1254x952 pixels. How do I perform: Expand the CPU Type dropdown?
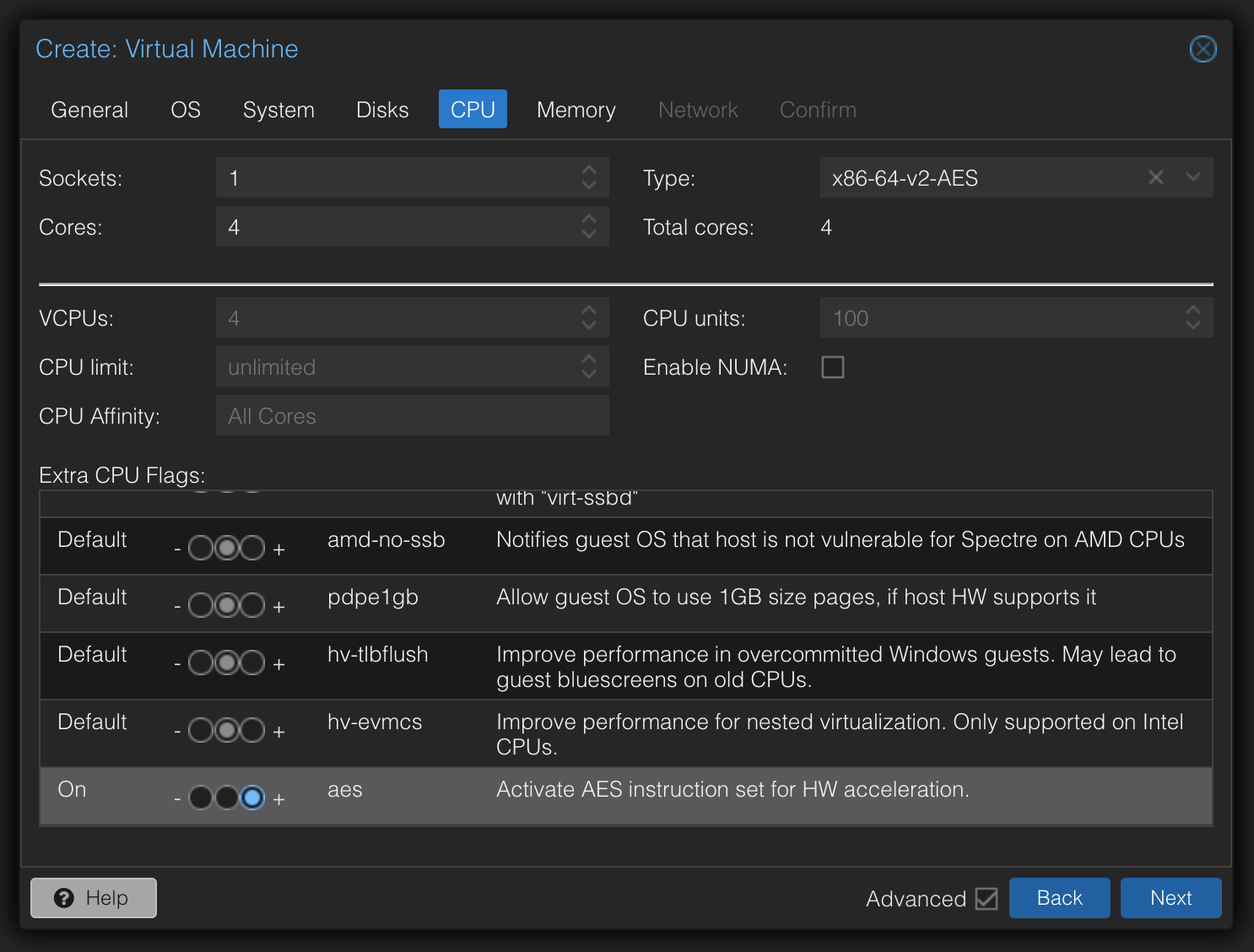click(1193, 177)
